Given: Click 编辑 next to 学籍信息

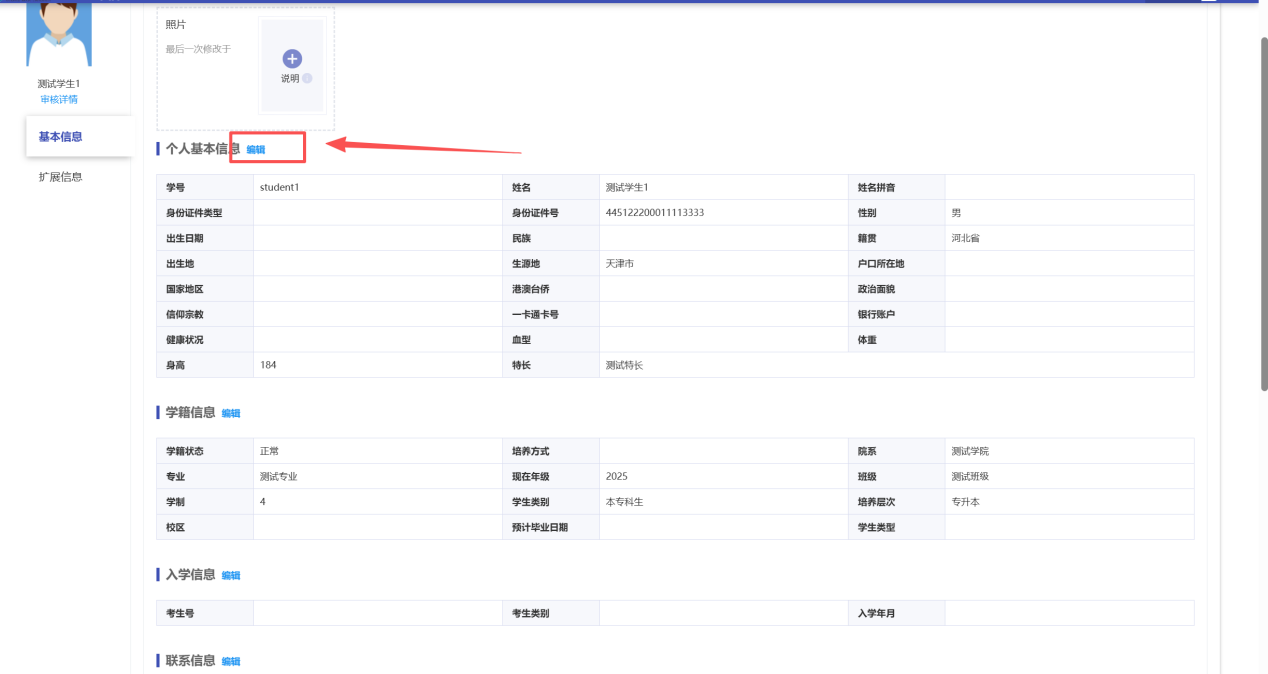Looking at the screenshot, I should (231, 413).
